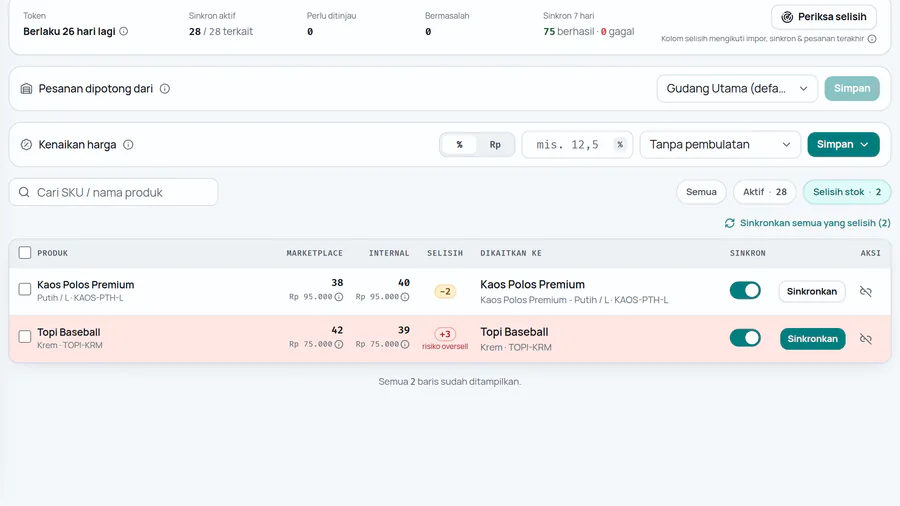Focus the Cari SKU / nama produk search field
900x506 pixels.
(x=114, y=192)
